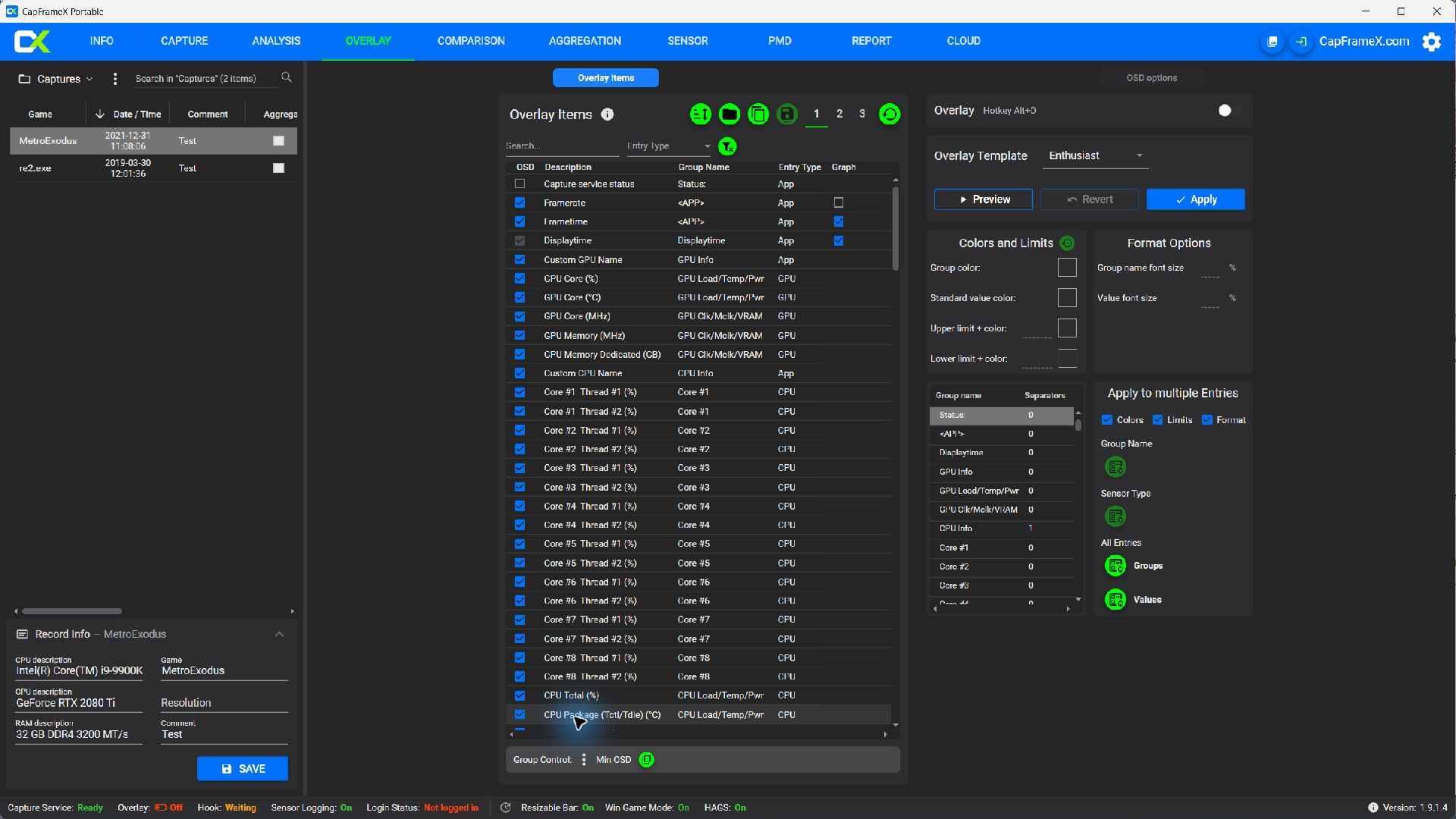The height and width of the screenshot is (819, 1456).
Task: Click the reset overlay items icon
Action: coord(889,115)
